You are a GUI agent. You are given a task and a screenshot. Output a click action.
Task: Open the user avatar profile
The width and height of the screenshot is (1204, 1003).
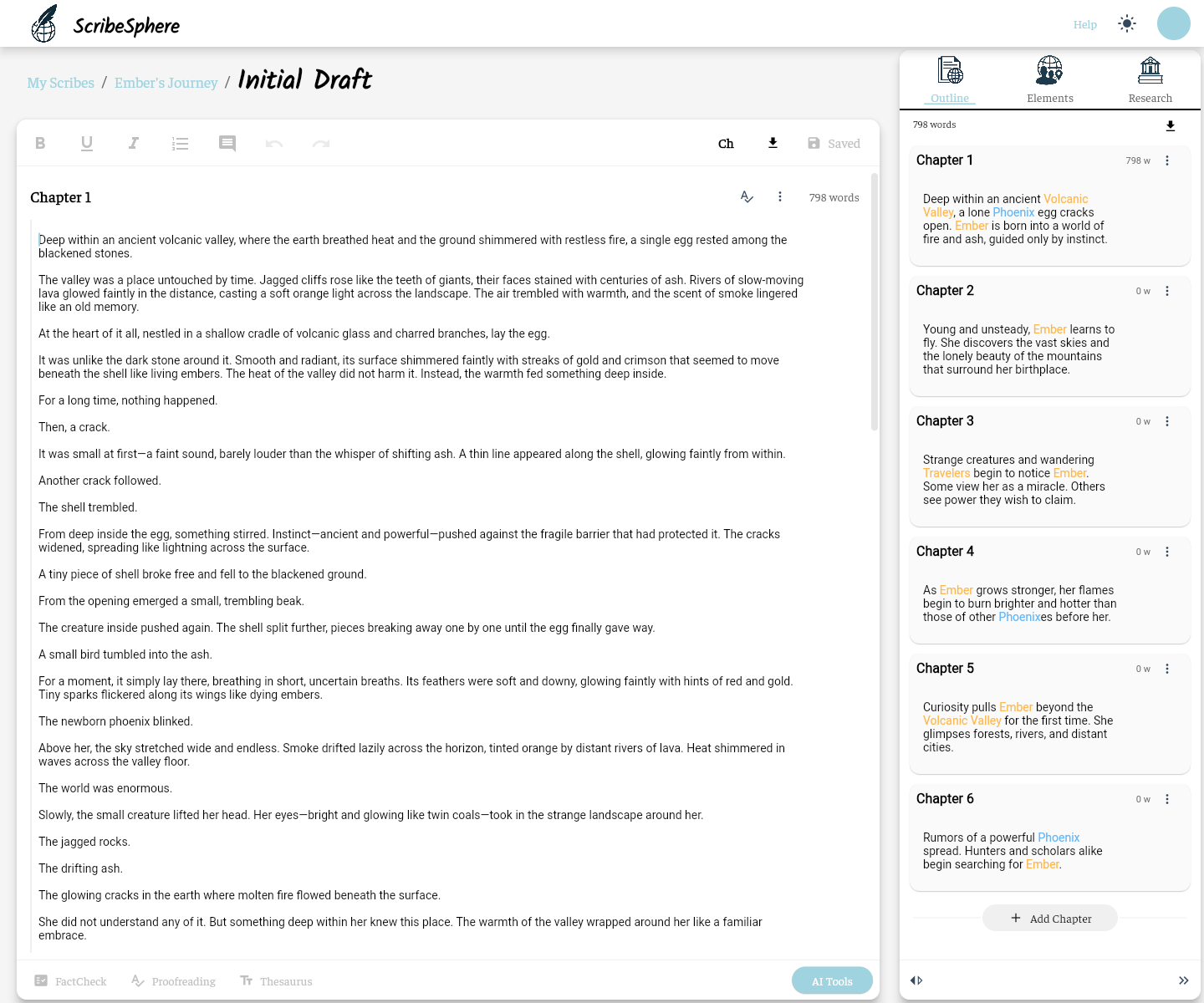click(x=1174, y=23)
